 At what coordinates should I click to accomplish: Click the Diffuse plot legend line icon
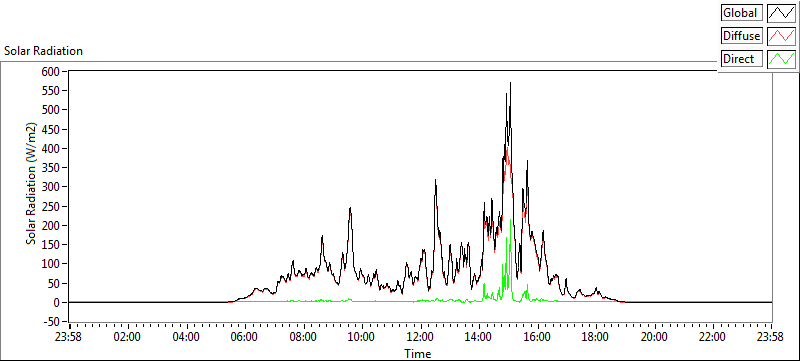[781, 36]
